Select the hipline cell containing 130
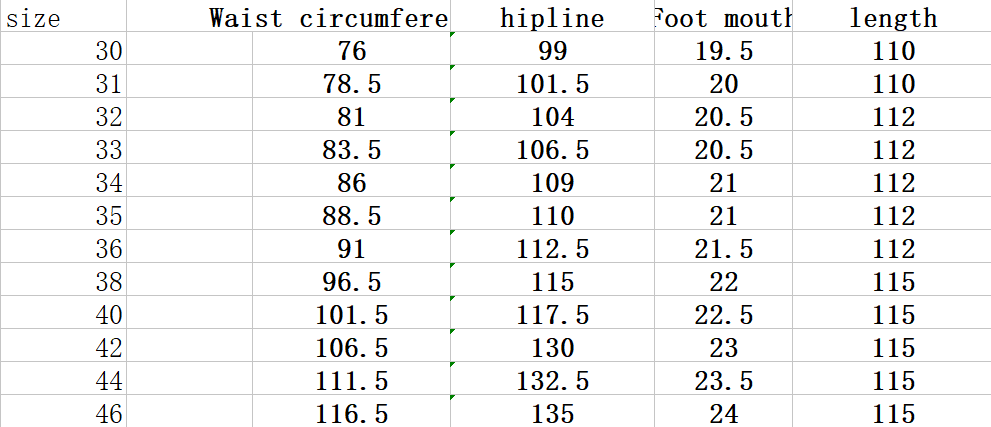Image resolution: width=991 pixels, height=427 pixels. 552,348
